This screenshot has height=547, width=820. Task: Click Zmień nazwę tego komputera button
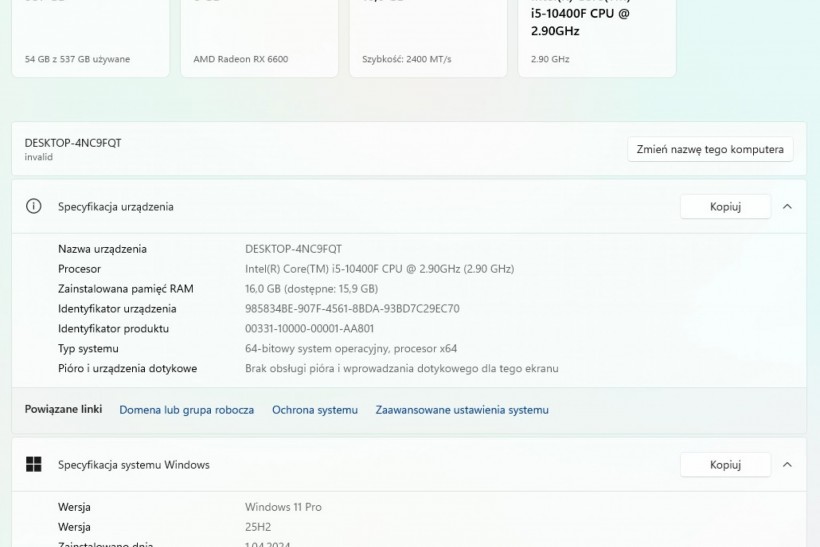click(710, 149)
